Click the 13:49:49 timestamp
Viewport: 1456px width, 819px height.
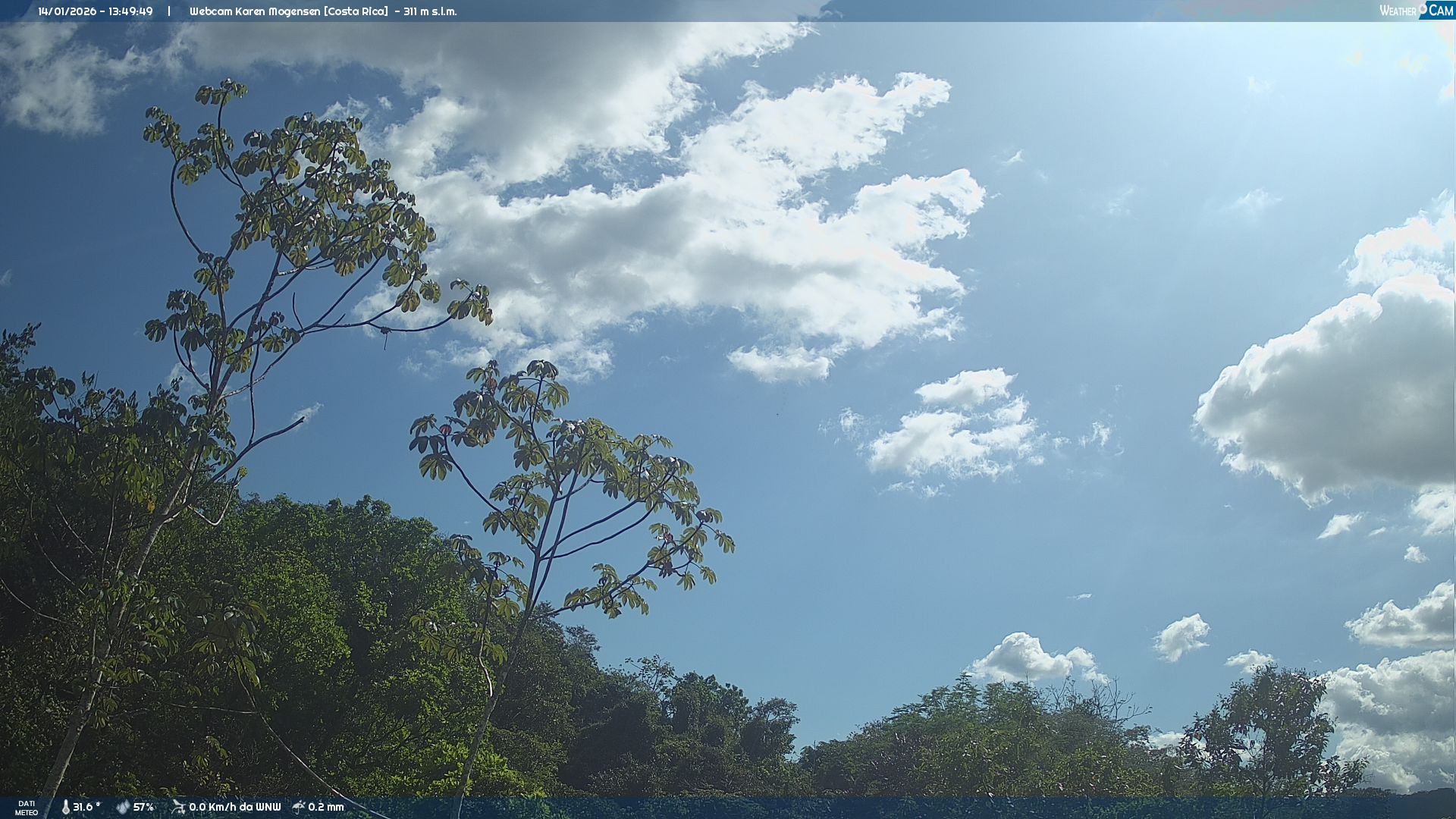coord(130,11)
